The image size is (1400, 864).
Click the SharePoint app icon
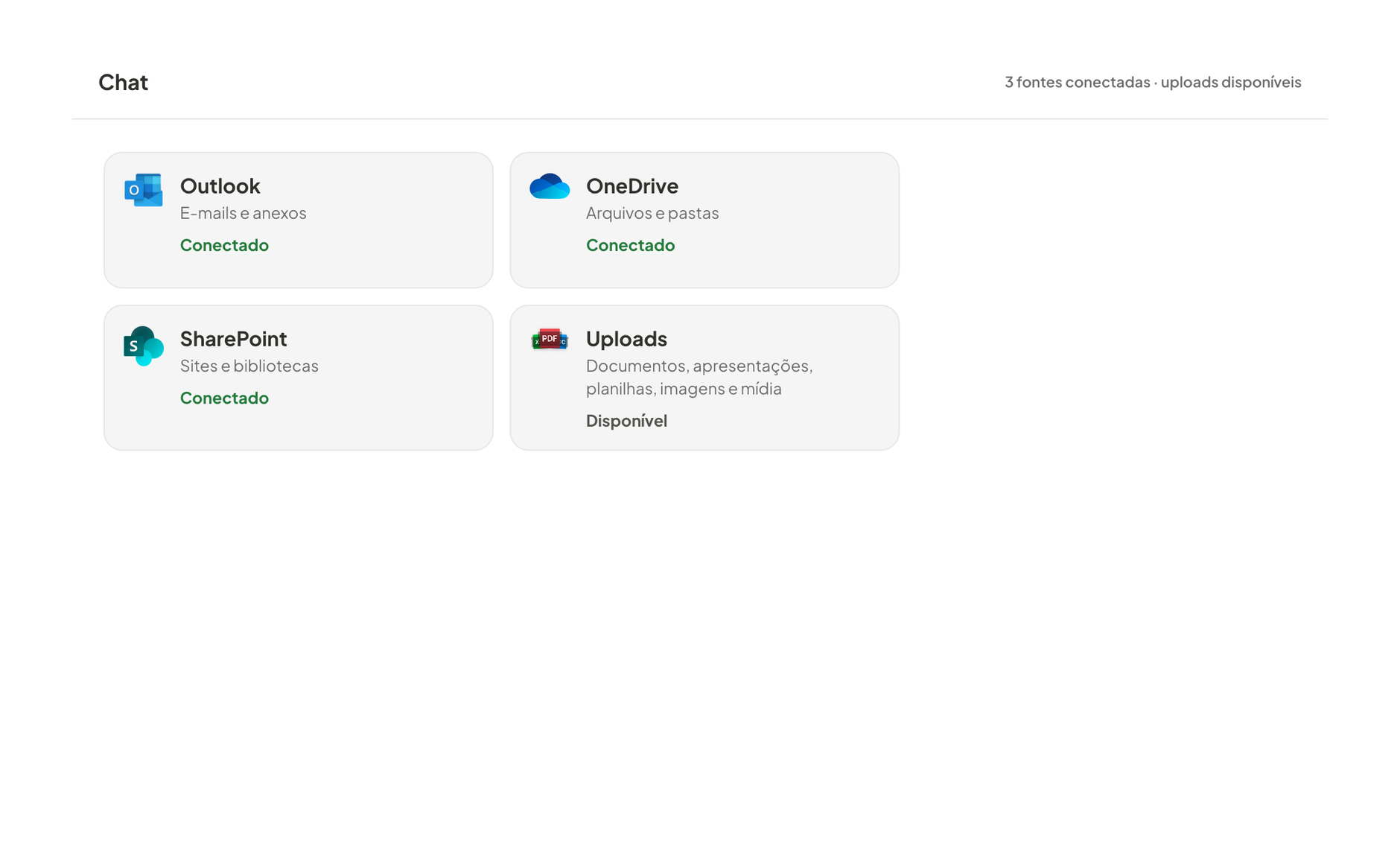144,346
